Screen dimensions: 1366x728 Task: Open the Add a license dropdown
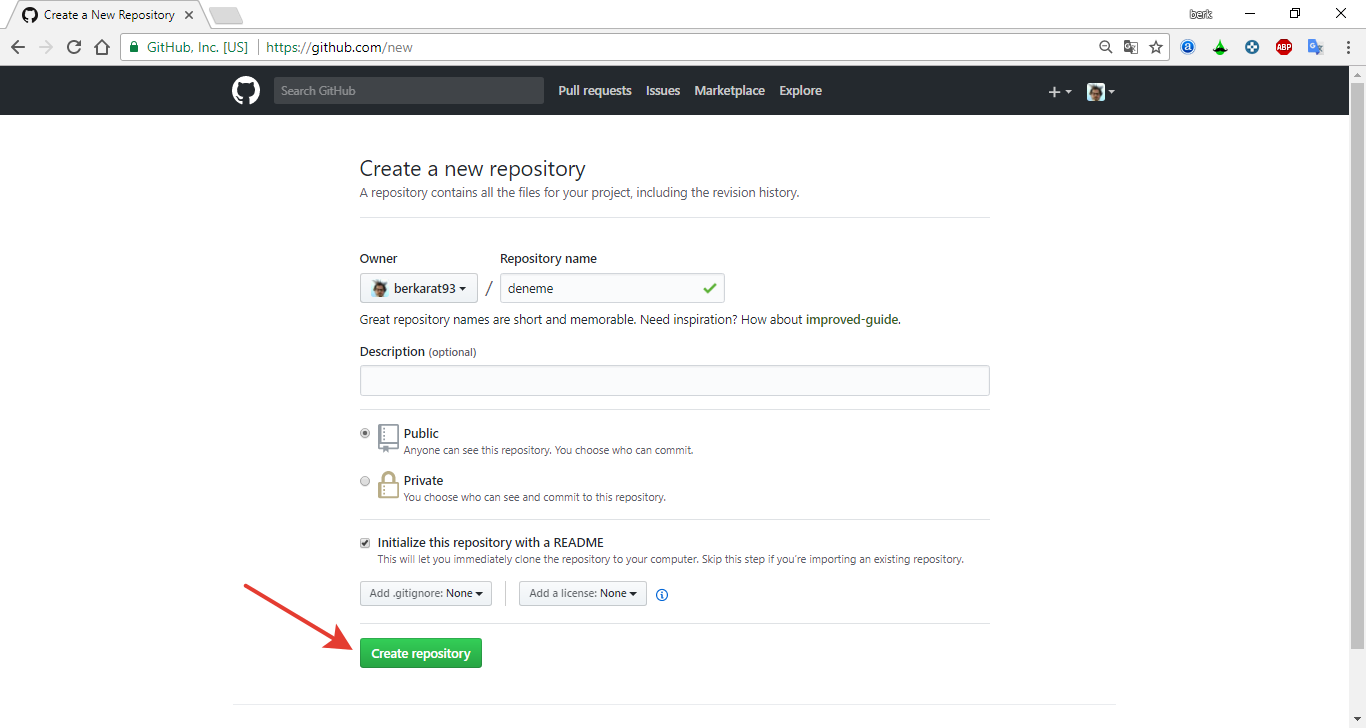(x=583, y=593)
